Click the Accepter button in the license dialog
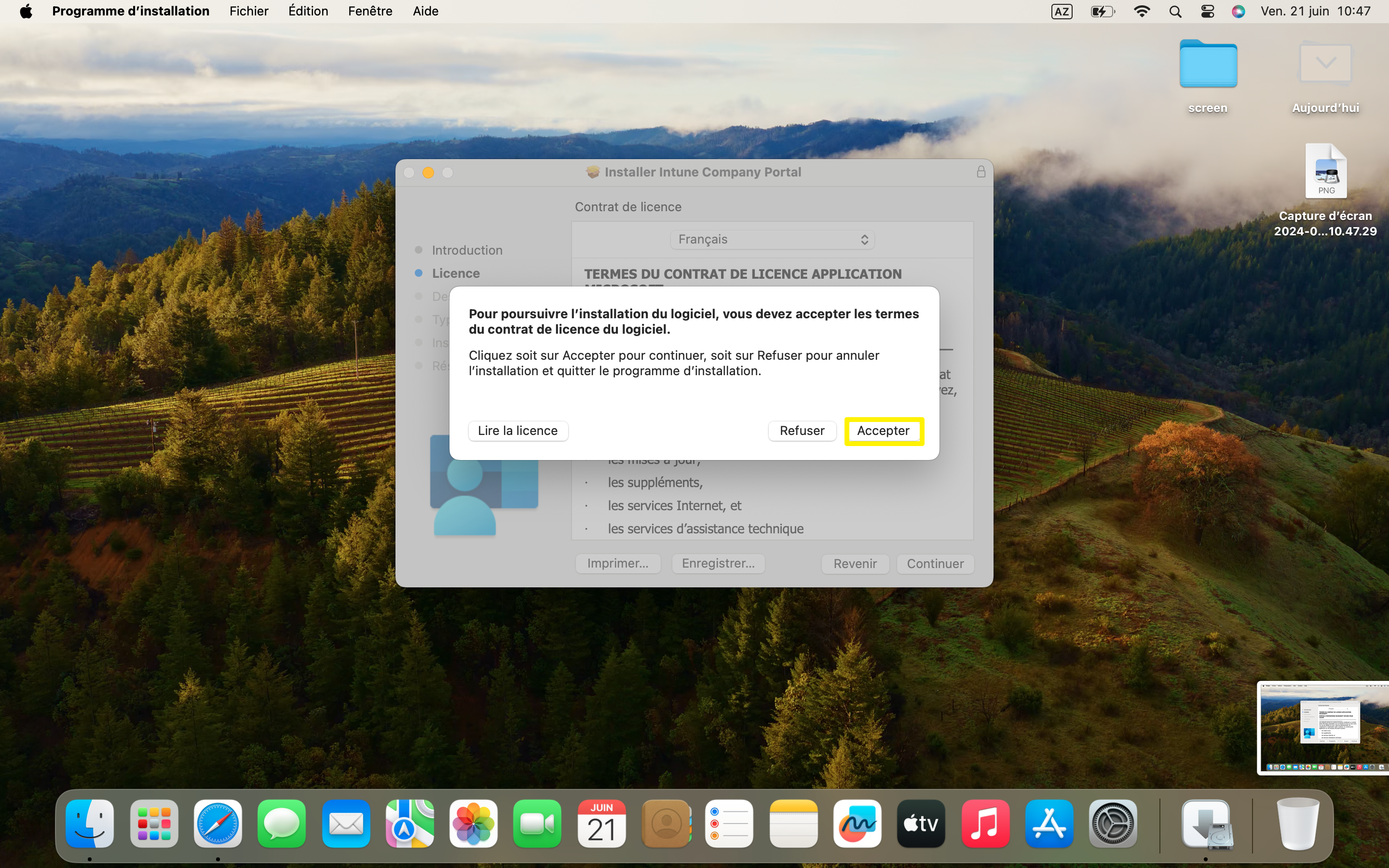Image resolution: width=1389 pixels, height=868 pixels. (x=884, y=431)
